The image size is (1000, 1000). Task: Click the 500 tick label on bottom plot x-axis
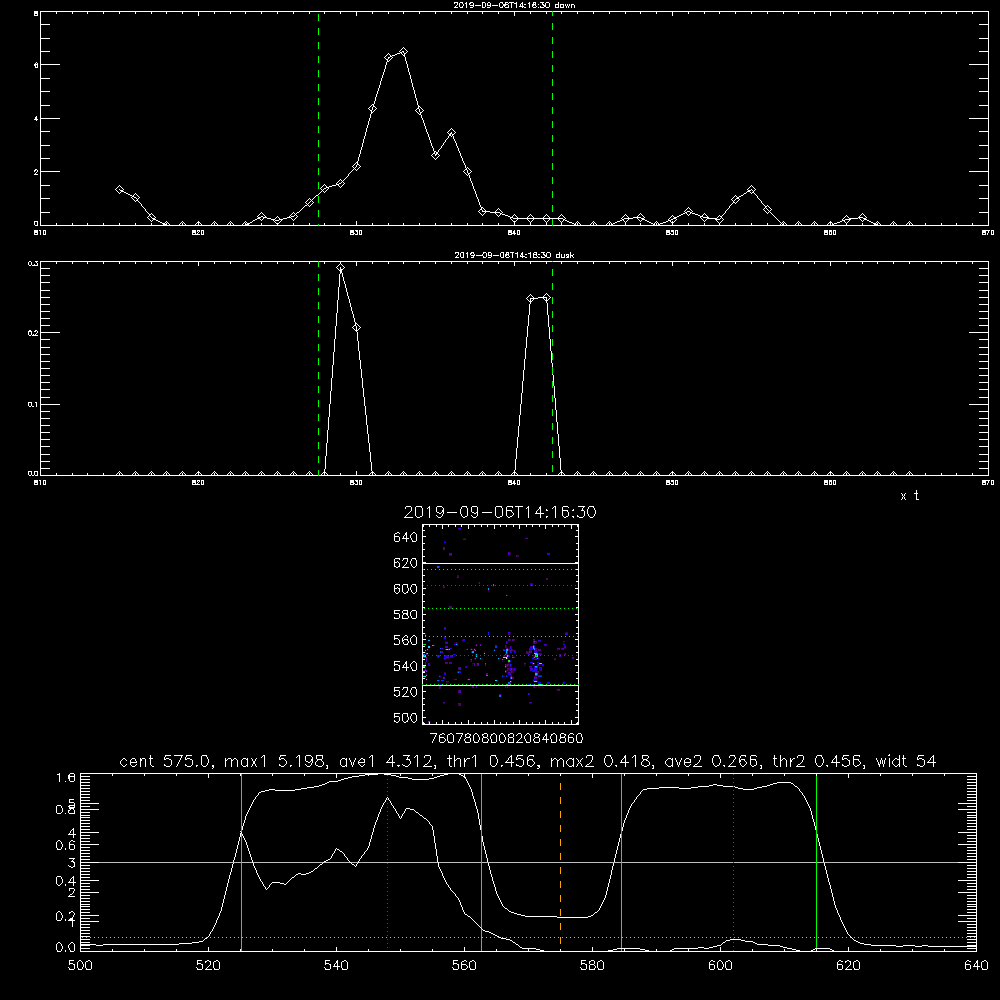[80, 966]
